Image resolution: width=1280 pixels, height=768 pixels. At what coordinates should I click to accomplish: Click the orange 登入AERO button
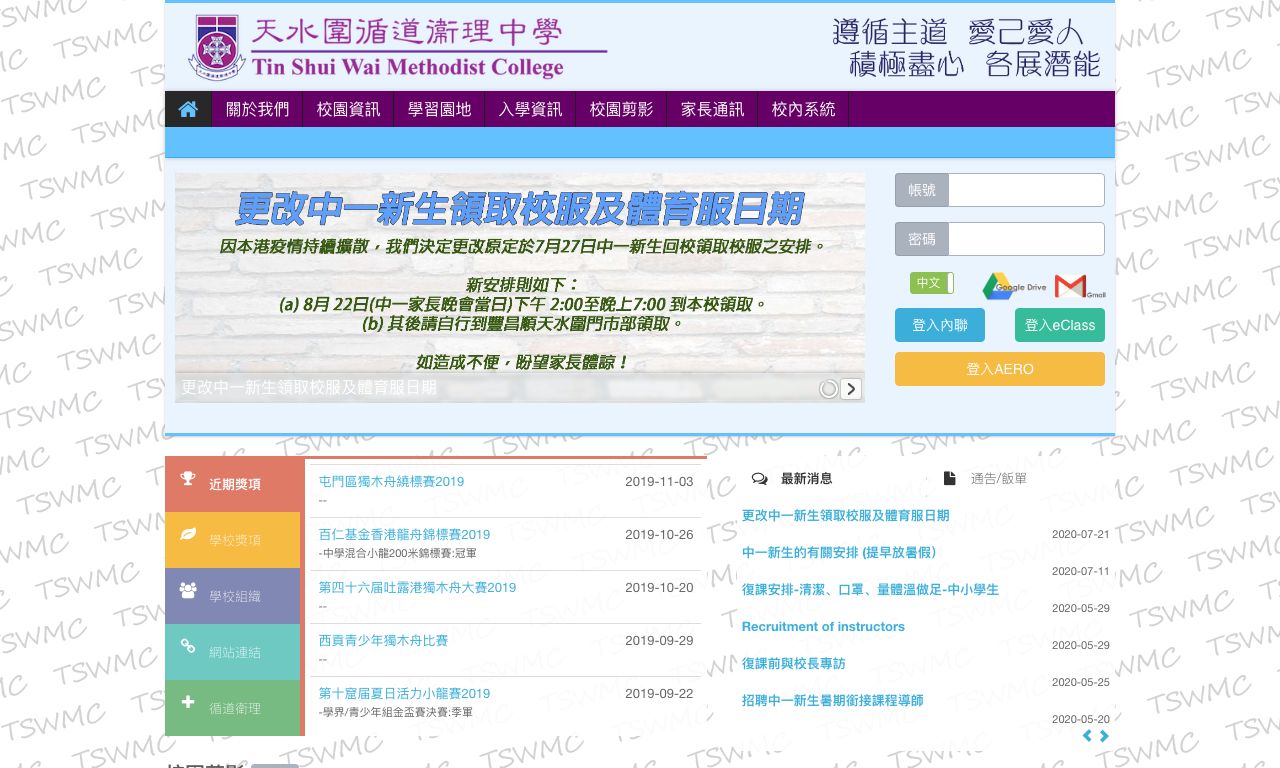pyautogui.click(x=999, y=369)
